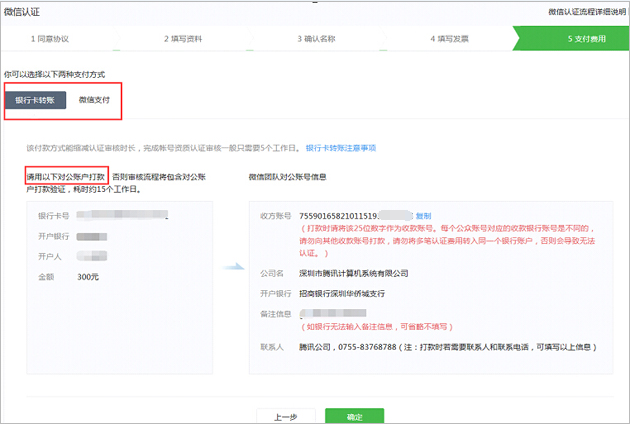Click the 银行卡号 label
The width and height of the screenshot is (630, 424).
(53, 216)
